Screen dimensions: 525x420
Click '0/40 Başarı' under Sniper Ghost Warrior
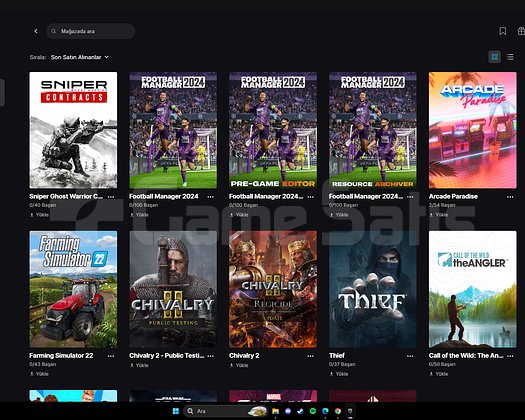click(43, 205)
